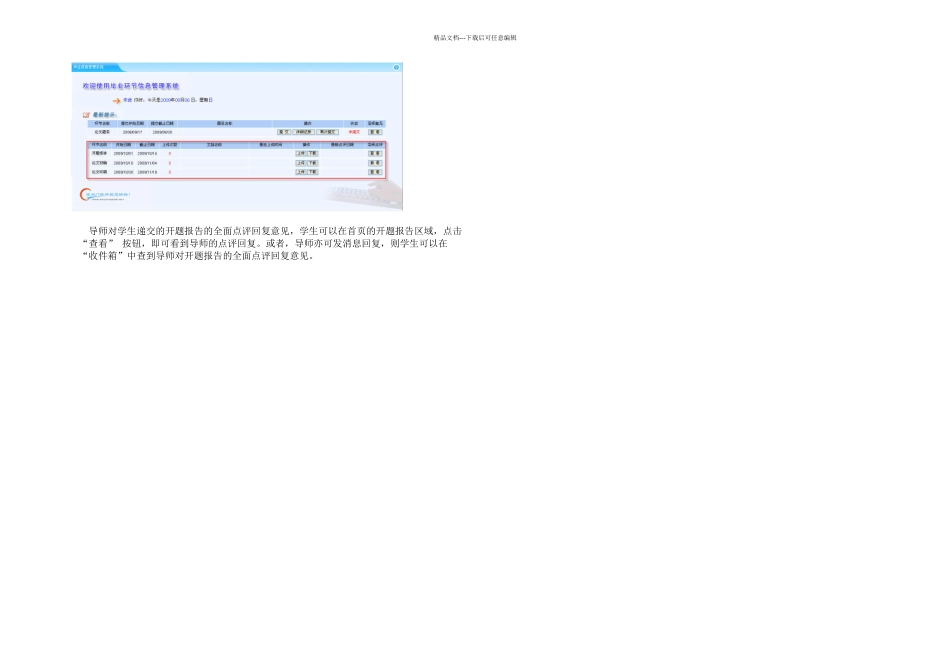Click the red 未提交 status text
Viewport: 950px width, 672px height.
(354, 131)
